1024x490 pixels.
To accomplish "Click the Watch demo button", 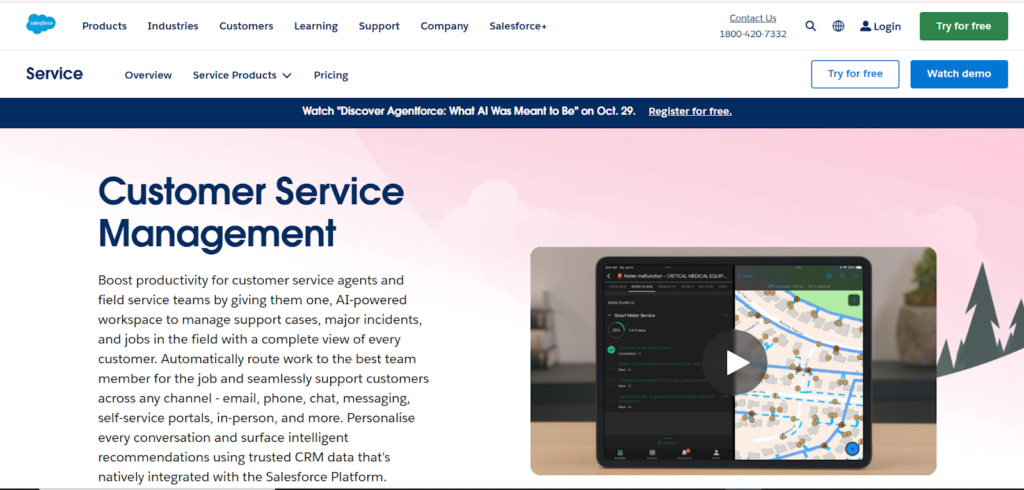I will [x=959, y=74].
